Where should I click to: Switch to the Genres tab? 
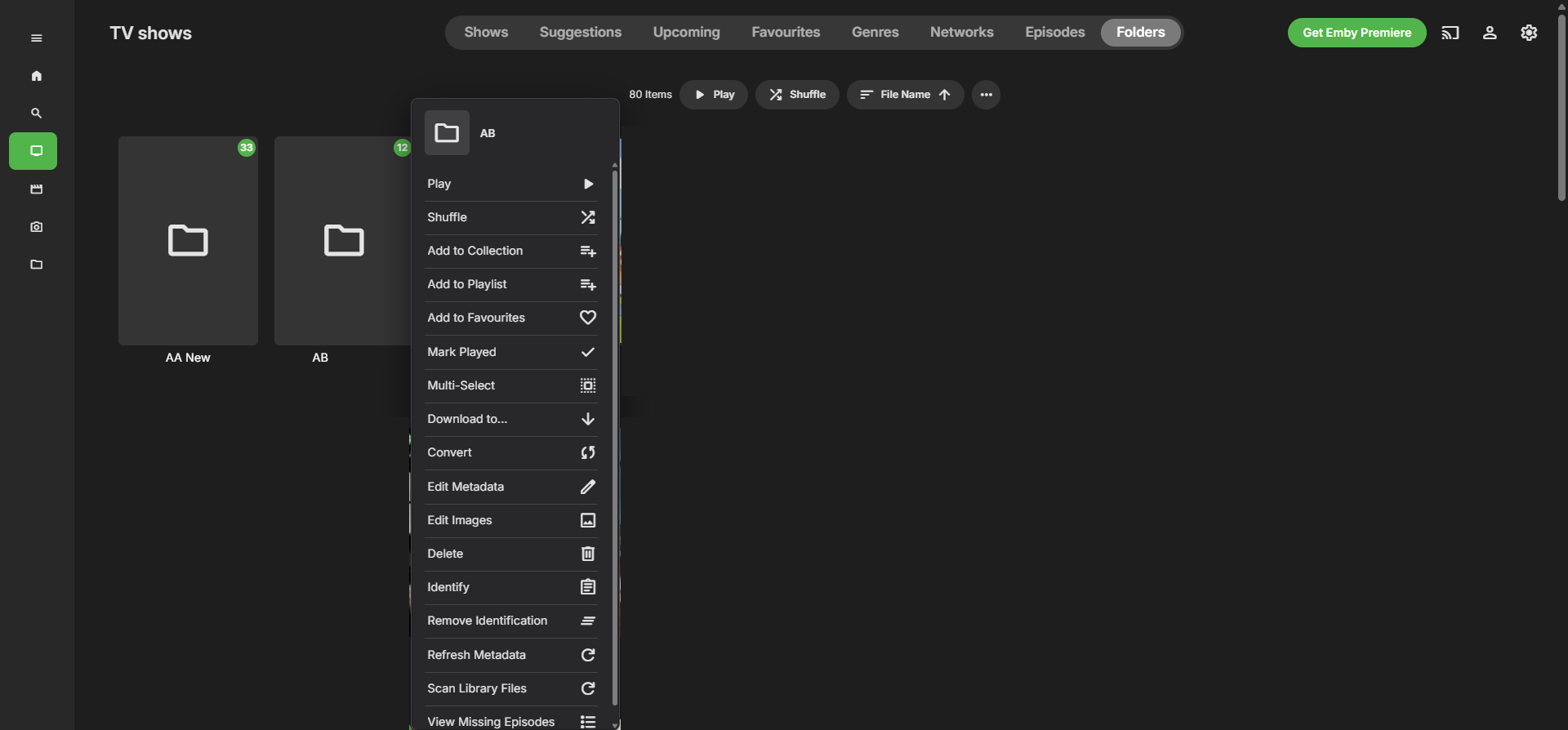click(x=875, y=33)
